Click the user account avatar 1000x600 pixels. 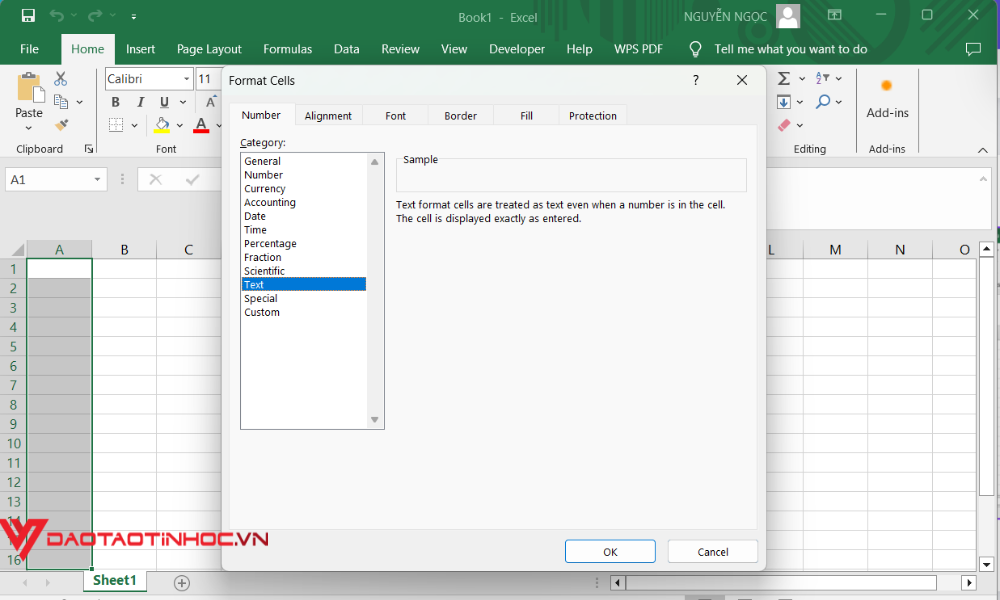click(x=788, y=16)
